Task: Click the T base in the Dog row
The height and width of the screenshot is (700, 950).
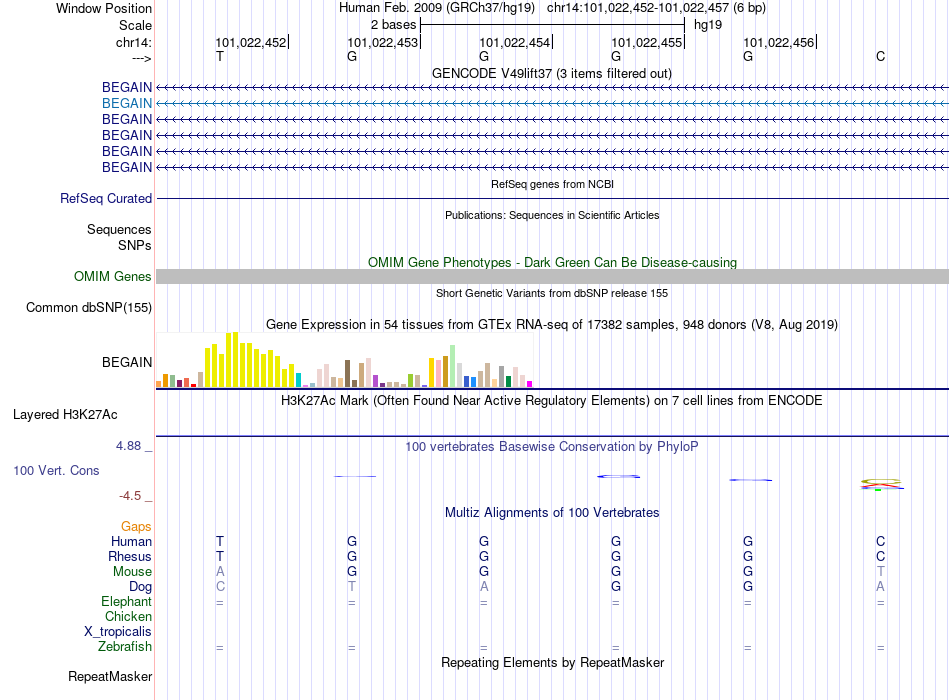Action: click(352, 587)
